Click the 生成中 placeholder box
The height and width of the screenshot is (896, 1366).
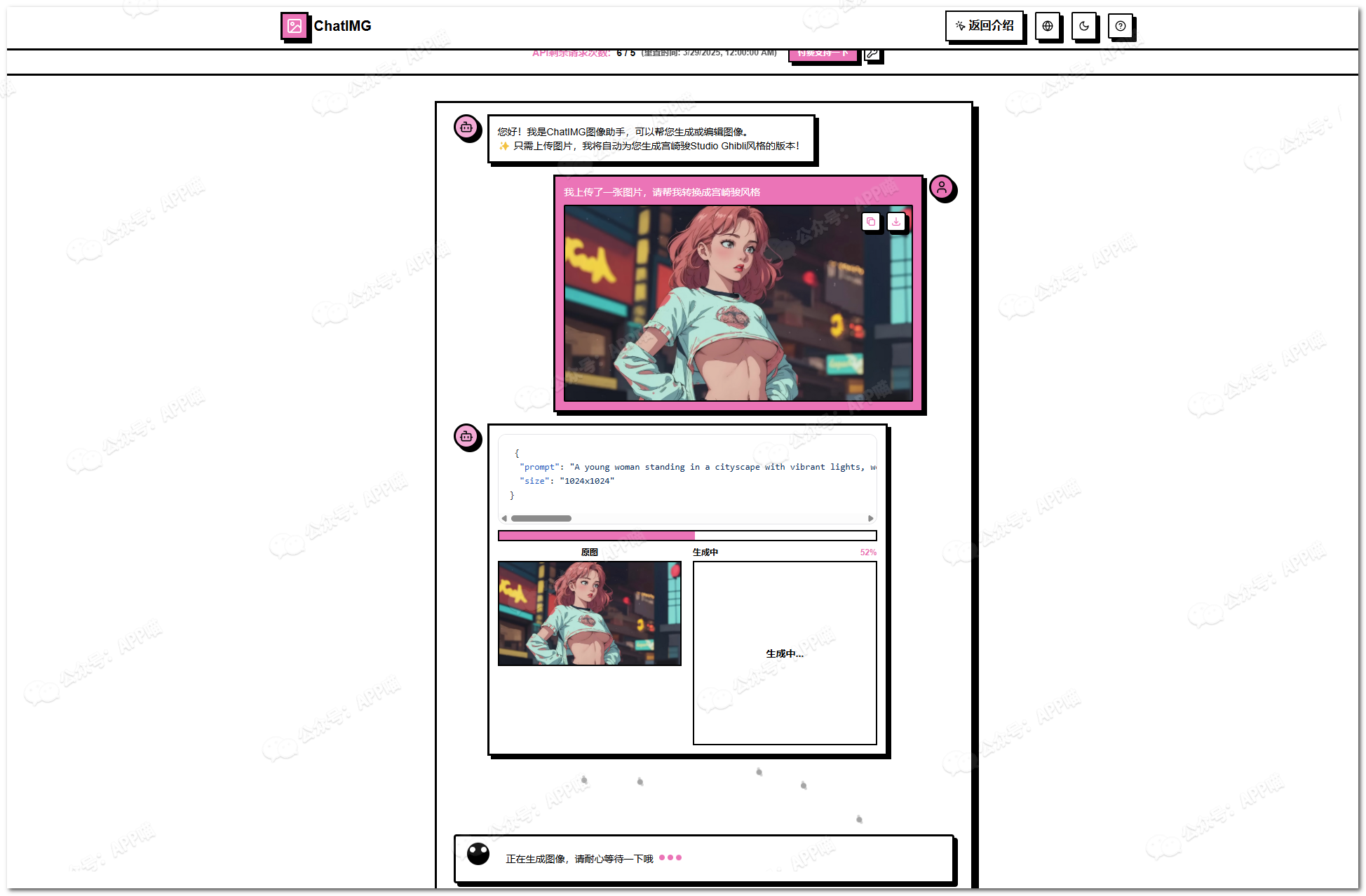(x=784, y=653)
